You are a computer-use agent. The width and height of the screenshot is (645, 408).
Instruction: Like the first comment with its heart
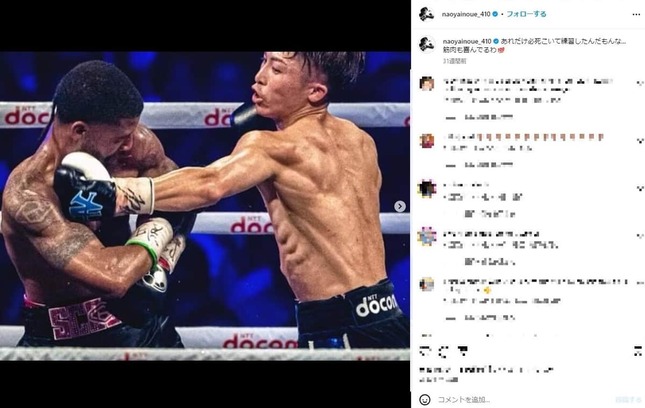tap(639, 83)
